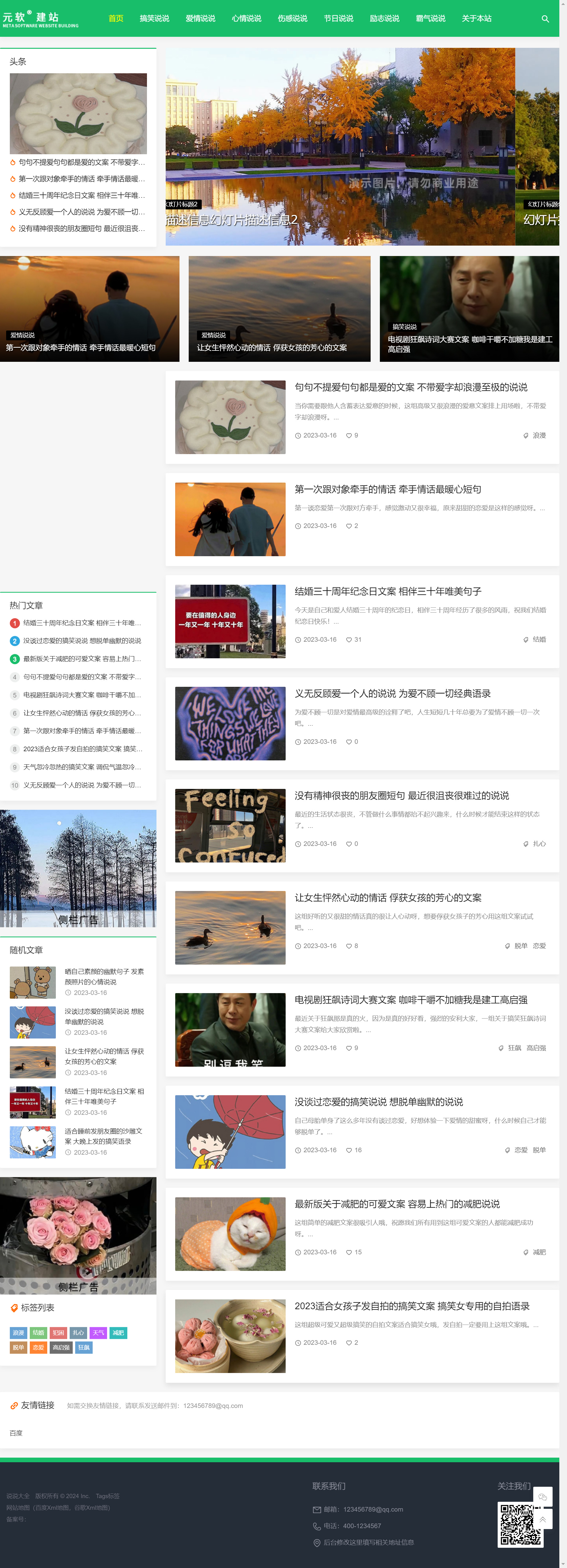This screenshot has width=567, height=1568.
Task: Click the 元软建站 site logo
Action: coord(40,19)
